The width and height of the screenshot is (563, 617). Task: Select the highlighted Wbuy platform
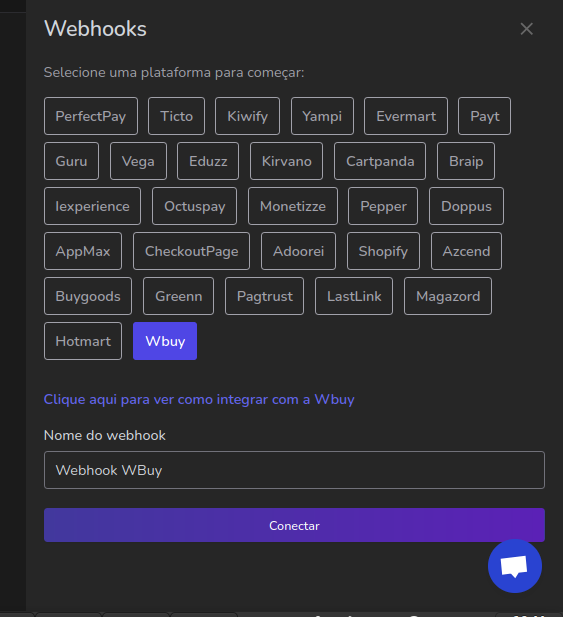point(165,341)
